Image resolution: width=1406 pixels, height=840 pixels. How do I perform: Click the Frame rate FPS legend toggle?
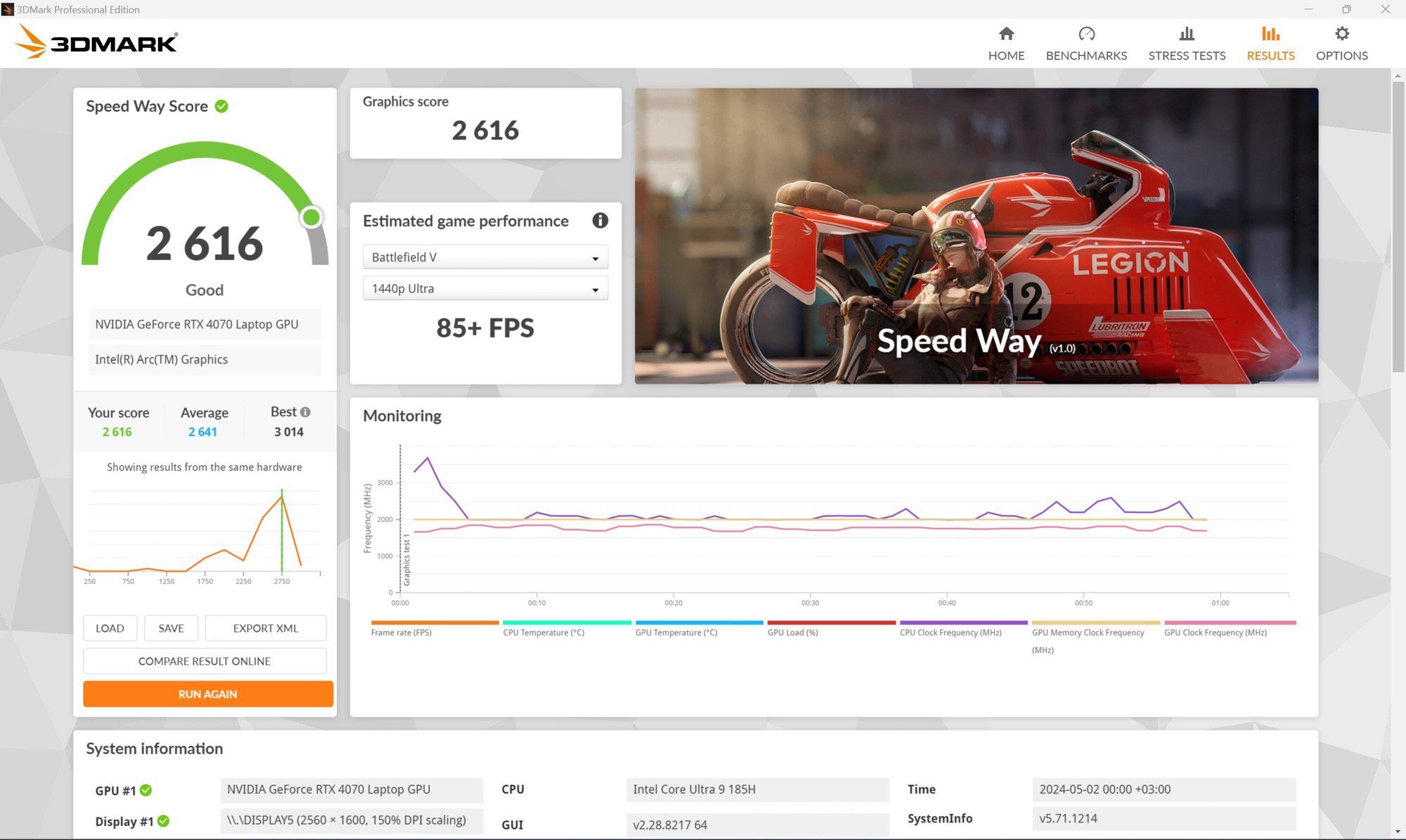(401, 631)
